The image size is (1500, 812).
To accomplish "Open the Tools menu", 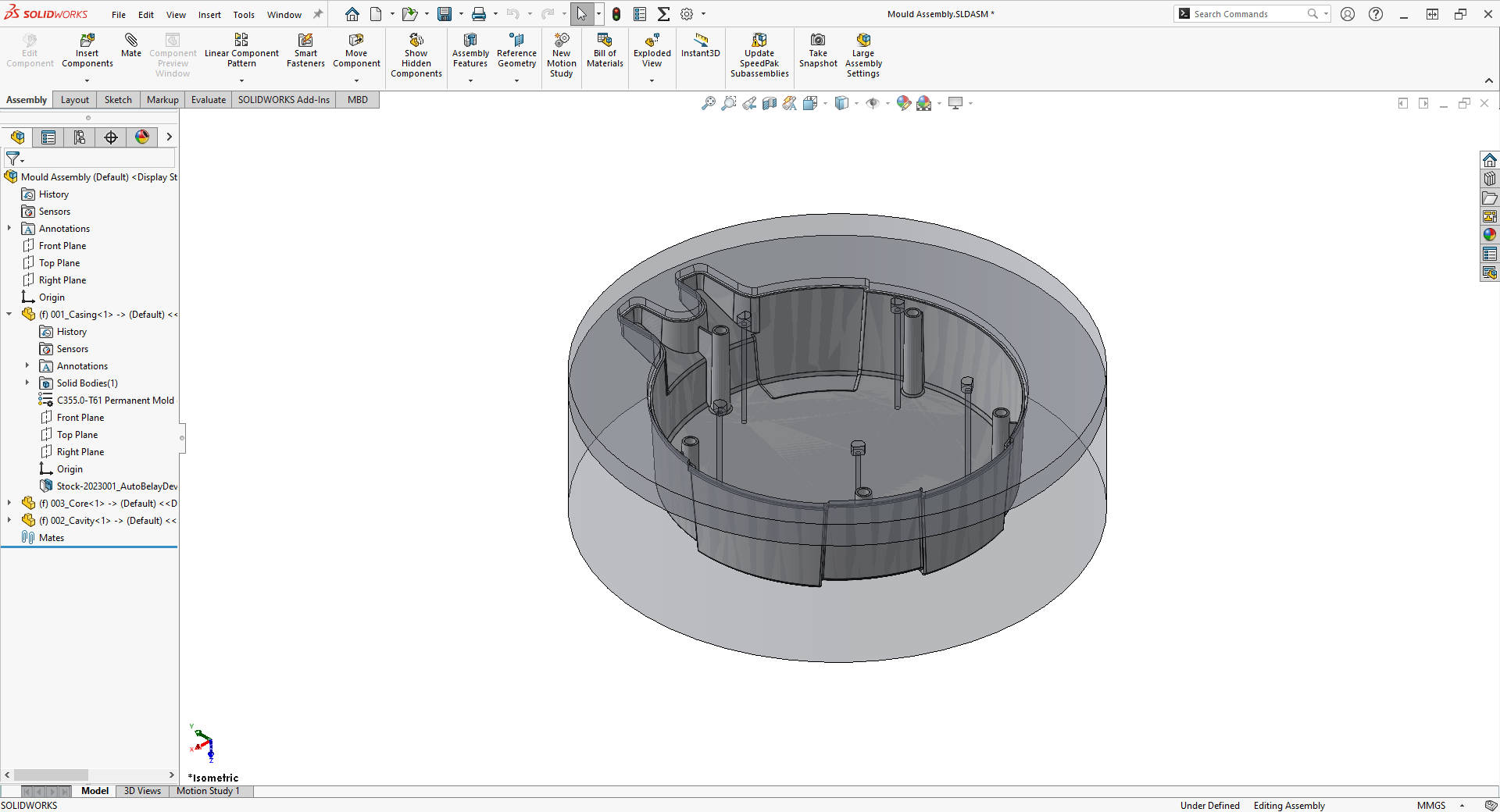I will [x=243, y=14].
